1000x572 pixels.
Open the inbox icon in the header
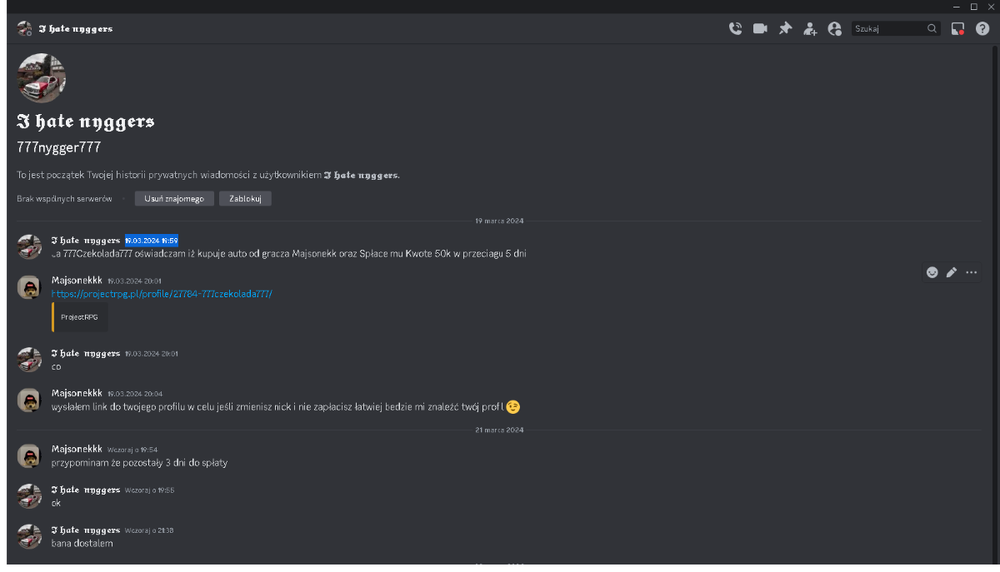(958, 29)
